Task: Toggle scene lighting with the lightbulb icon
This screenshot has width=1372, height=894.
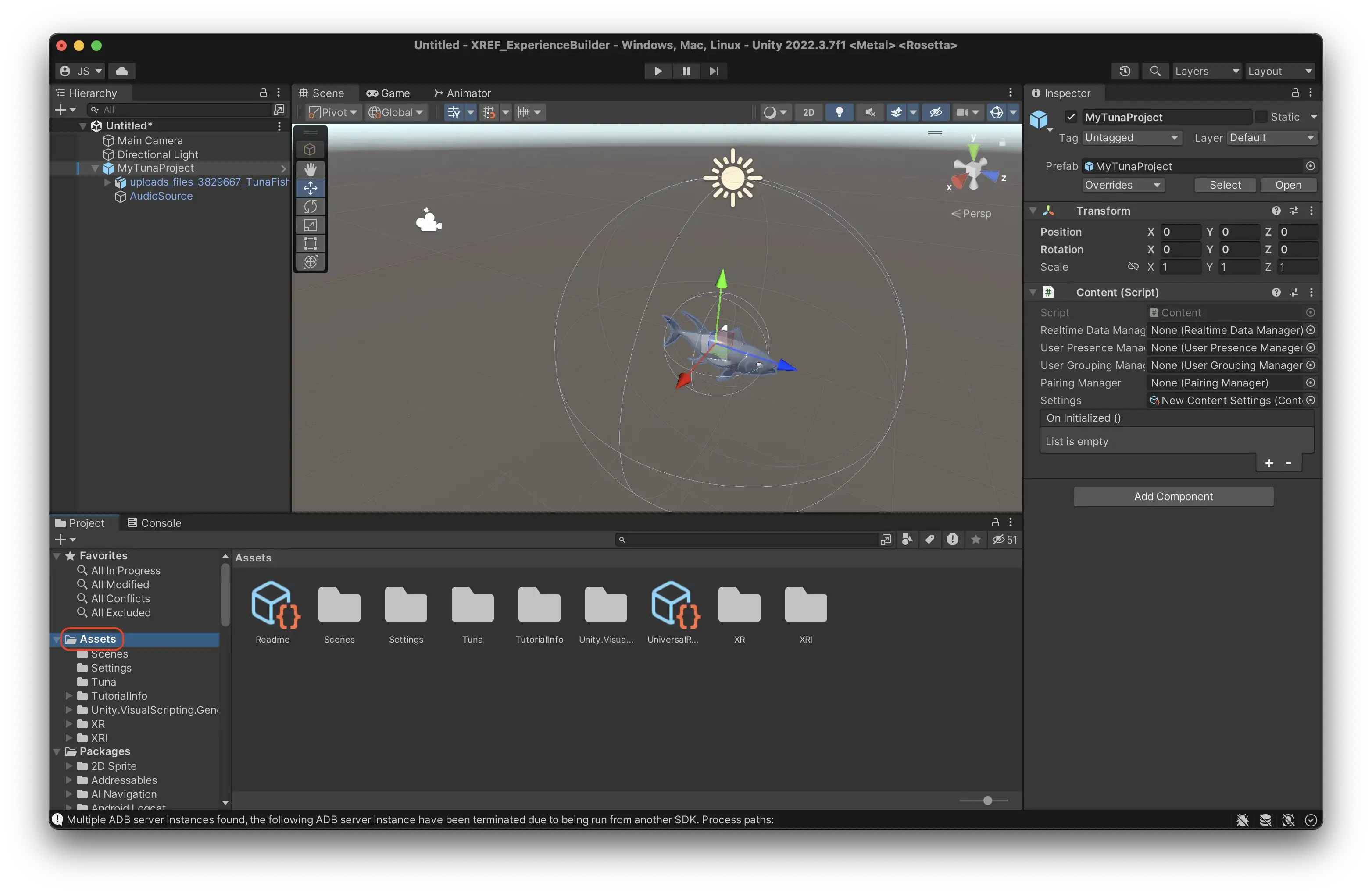Action: [839, 112]
